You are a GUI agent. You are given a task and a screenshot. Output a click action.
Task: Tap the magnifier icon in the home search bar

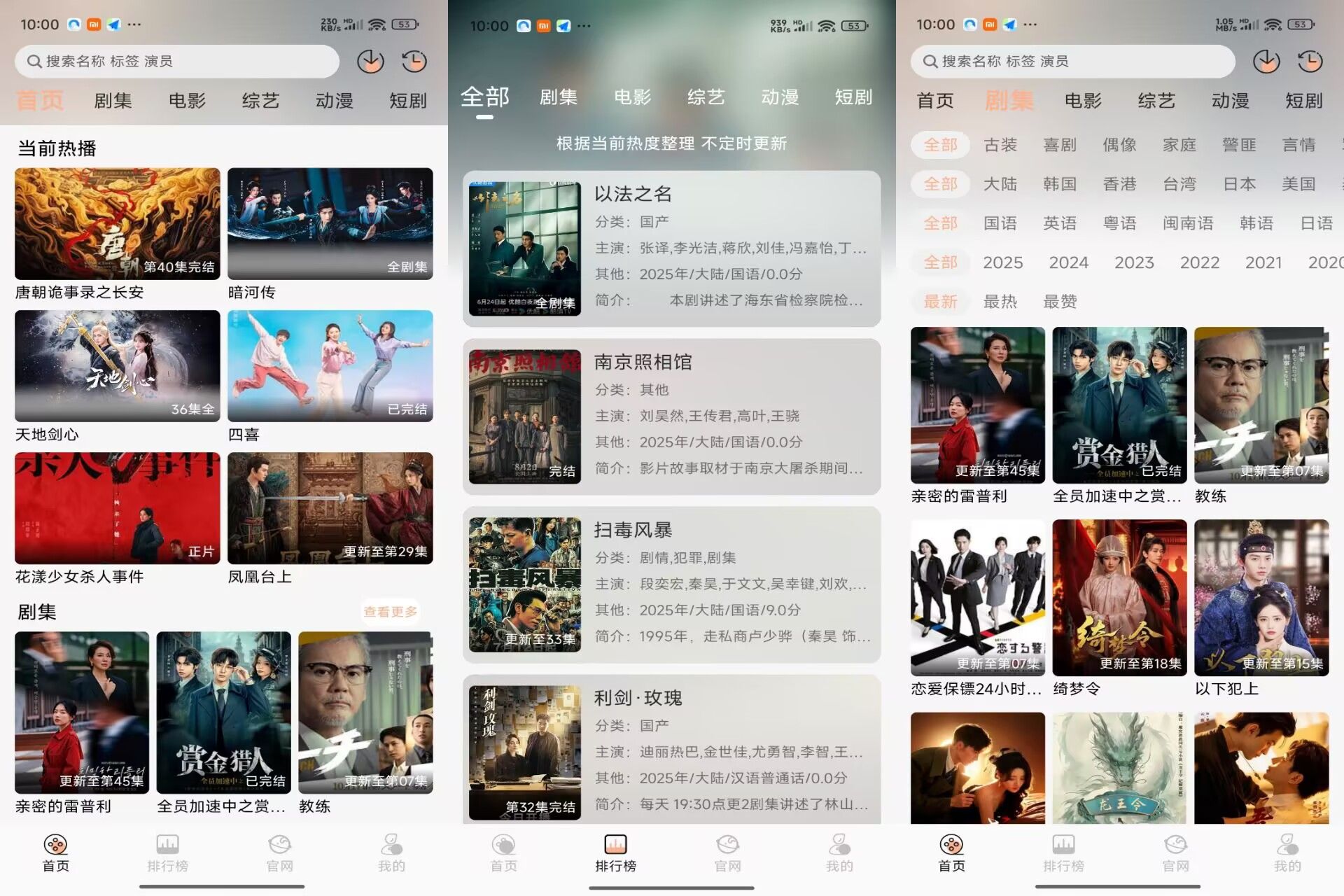click(x=35, y=62)
